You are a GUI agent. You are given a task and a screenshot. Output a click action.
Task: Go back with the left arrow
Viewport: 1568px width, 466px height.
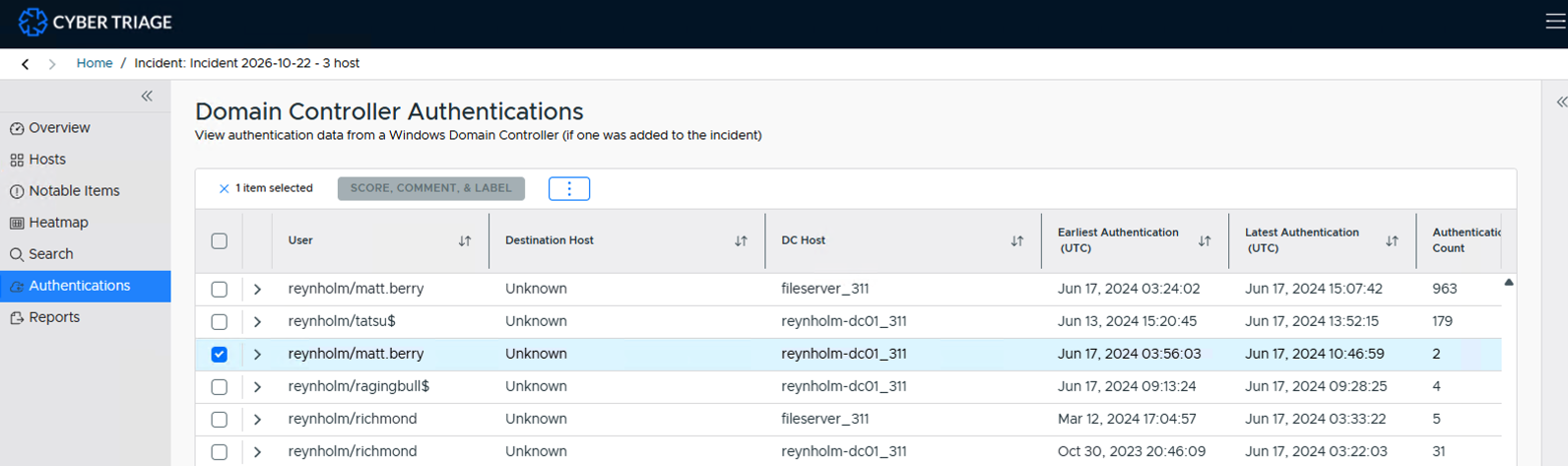pos(26,64)
